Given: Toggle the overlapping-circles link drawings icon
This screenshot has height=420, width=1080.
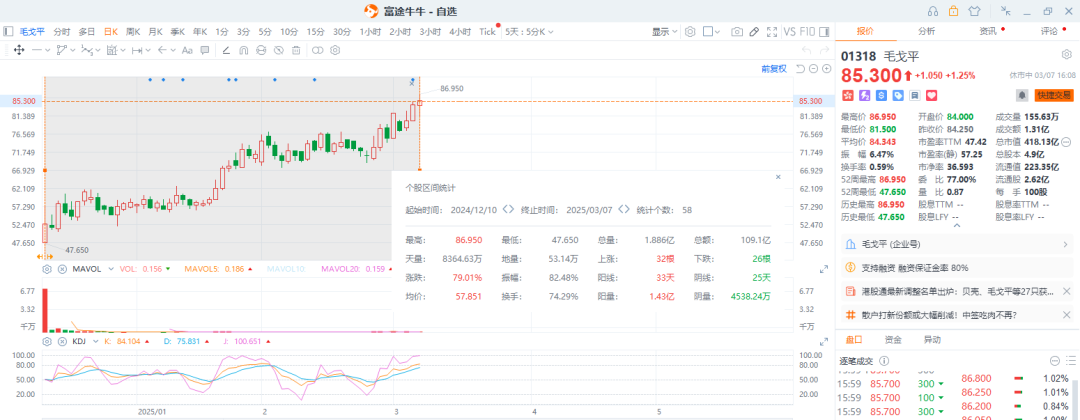Looking at the screenshot, I should 318,50.
